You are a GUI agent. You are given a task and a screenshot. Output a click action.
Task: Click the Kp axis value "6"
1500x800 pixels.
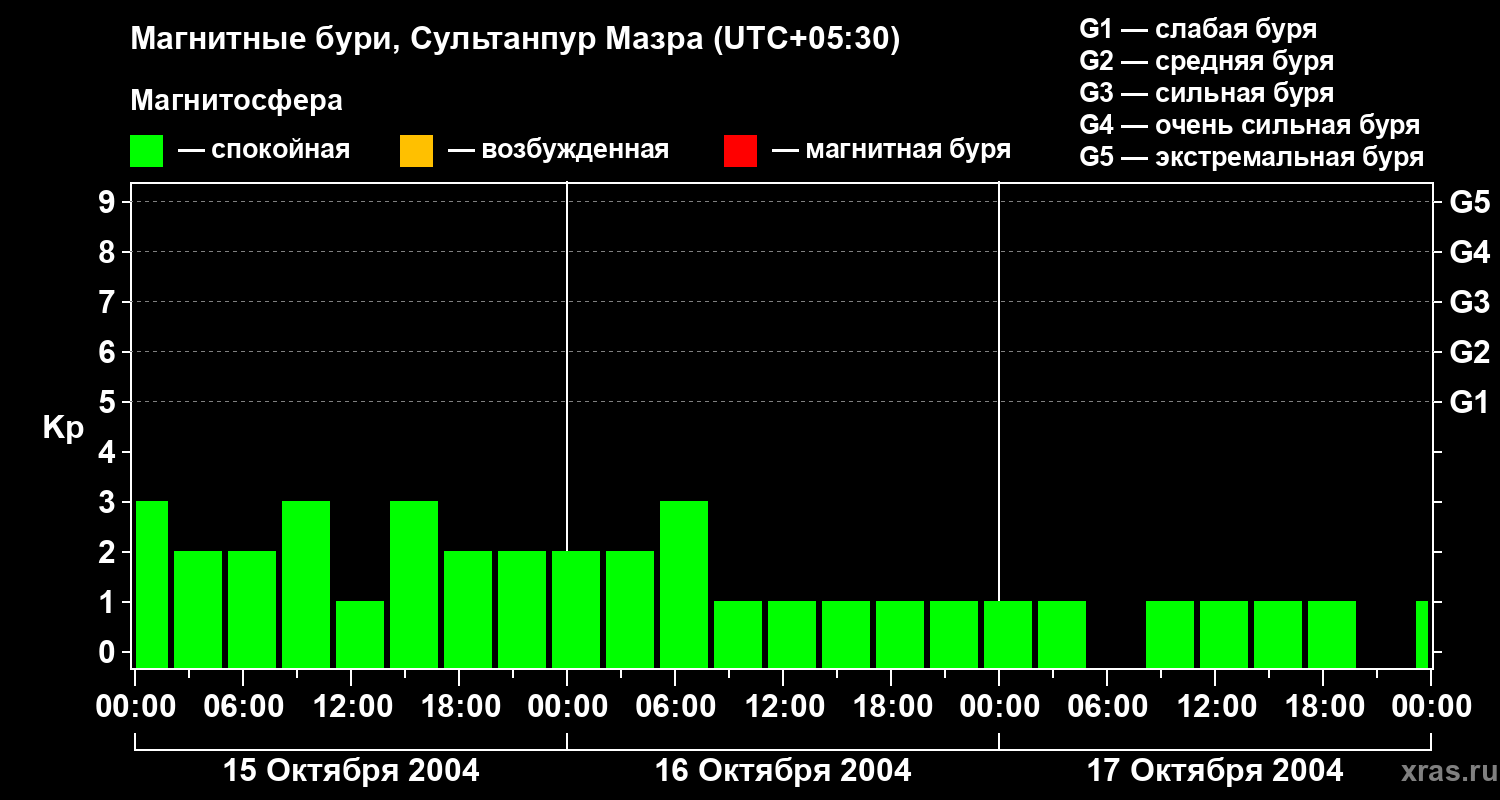109,352
